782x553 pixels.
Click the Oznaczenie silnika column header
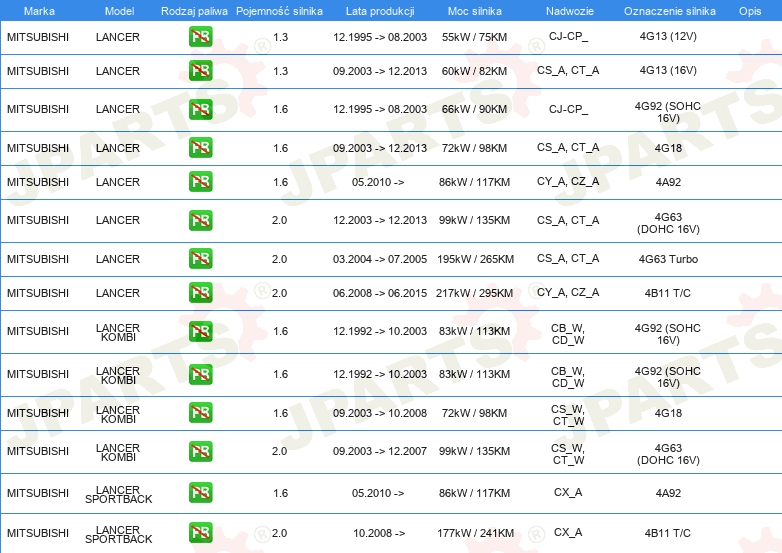(669, 11)
